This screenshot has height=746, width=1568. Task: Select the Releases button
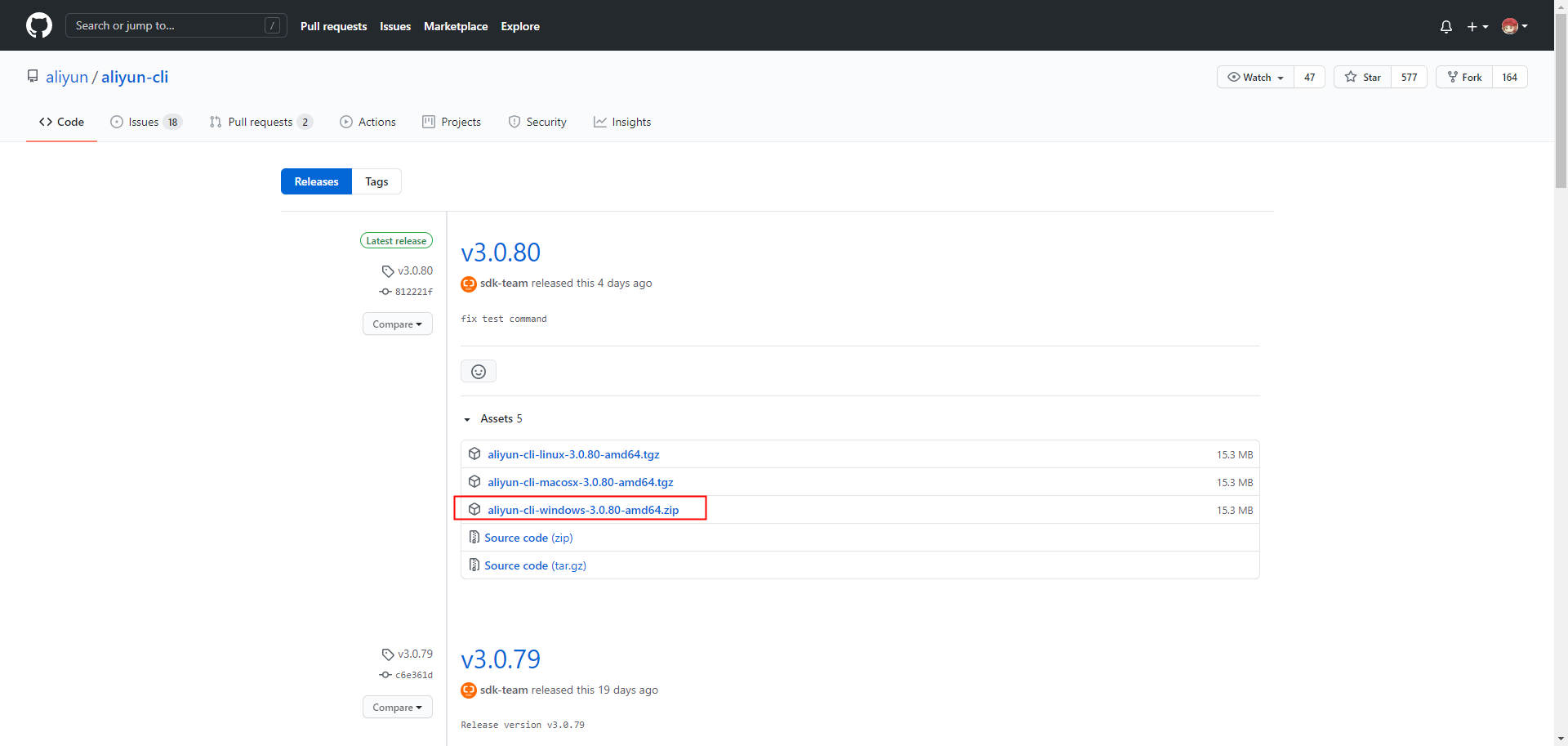[316, 181]
